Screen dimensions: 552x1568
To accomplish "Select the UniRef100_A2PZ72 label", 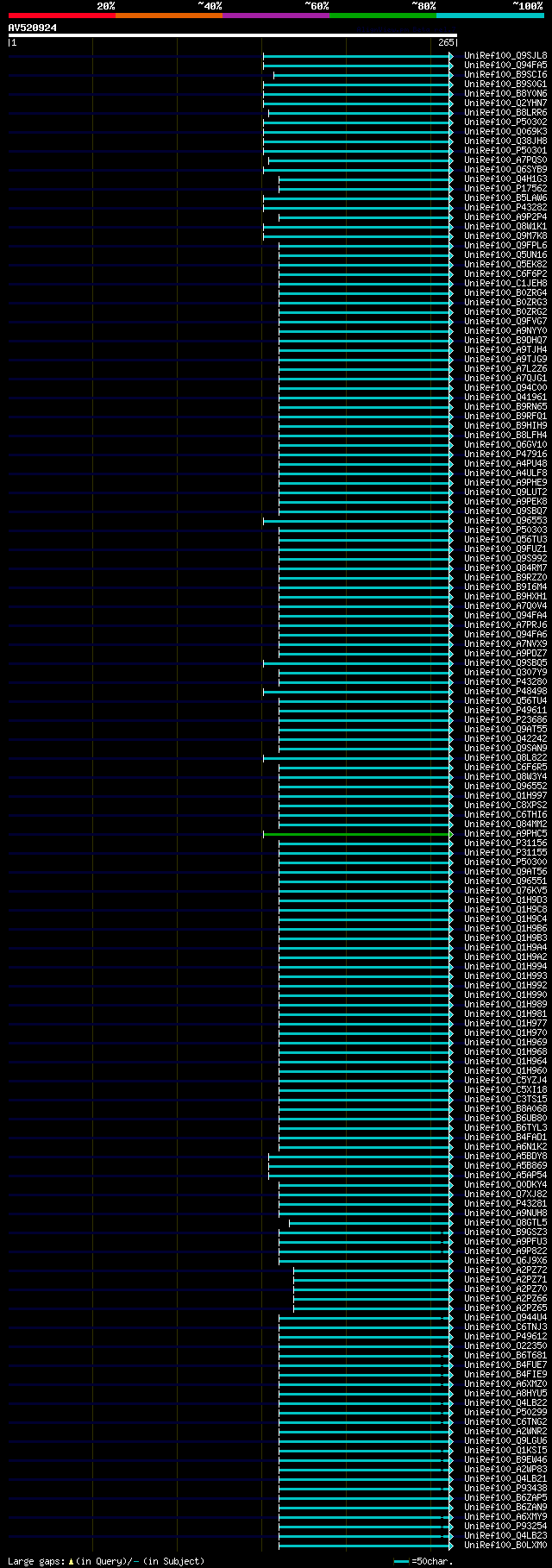I will (x=505, y=1270).
